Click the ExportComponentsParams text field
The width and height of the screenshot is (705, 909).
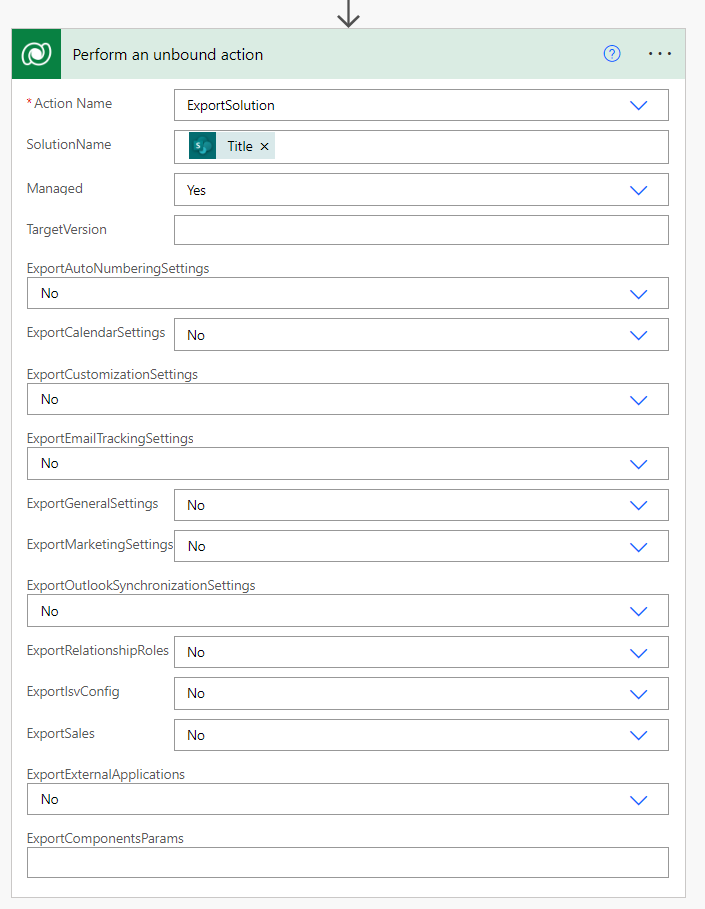(x=347, y=863)
